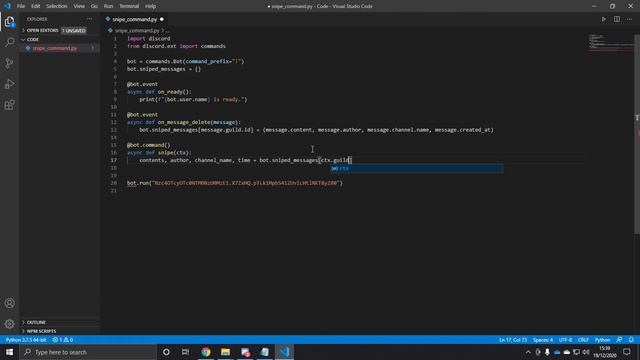
Task: Open the Explorer panel ellipsis menu
Action: (89, 19)
